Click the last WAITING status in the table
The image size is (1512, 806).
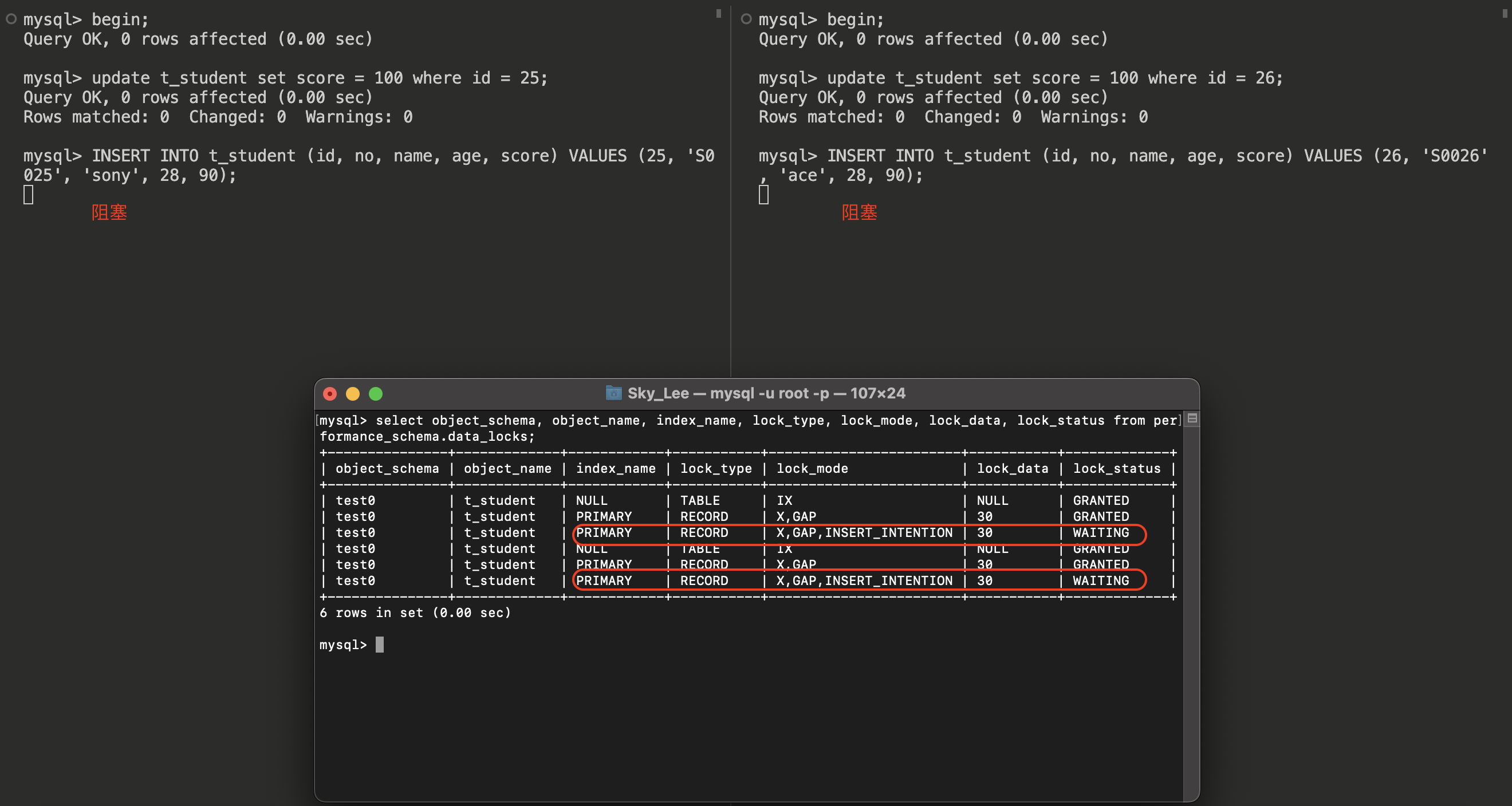pos(1101,580)
